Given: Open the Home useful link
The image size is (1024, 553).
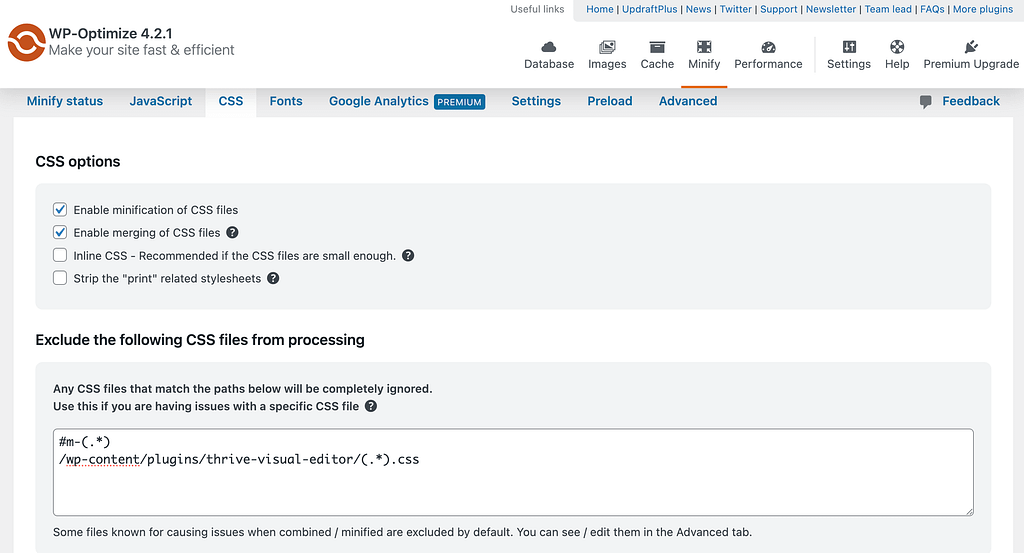Looking at the screenshot, I should [600, 9].
